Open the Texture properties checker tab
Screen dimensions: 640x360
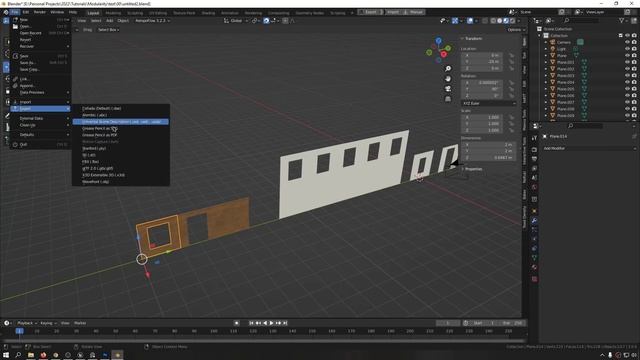(x=534, y=279)
